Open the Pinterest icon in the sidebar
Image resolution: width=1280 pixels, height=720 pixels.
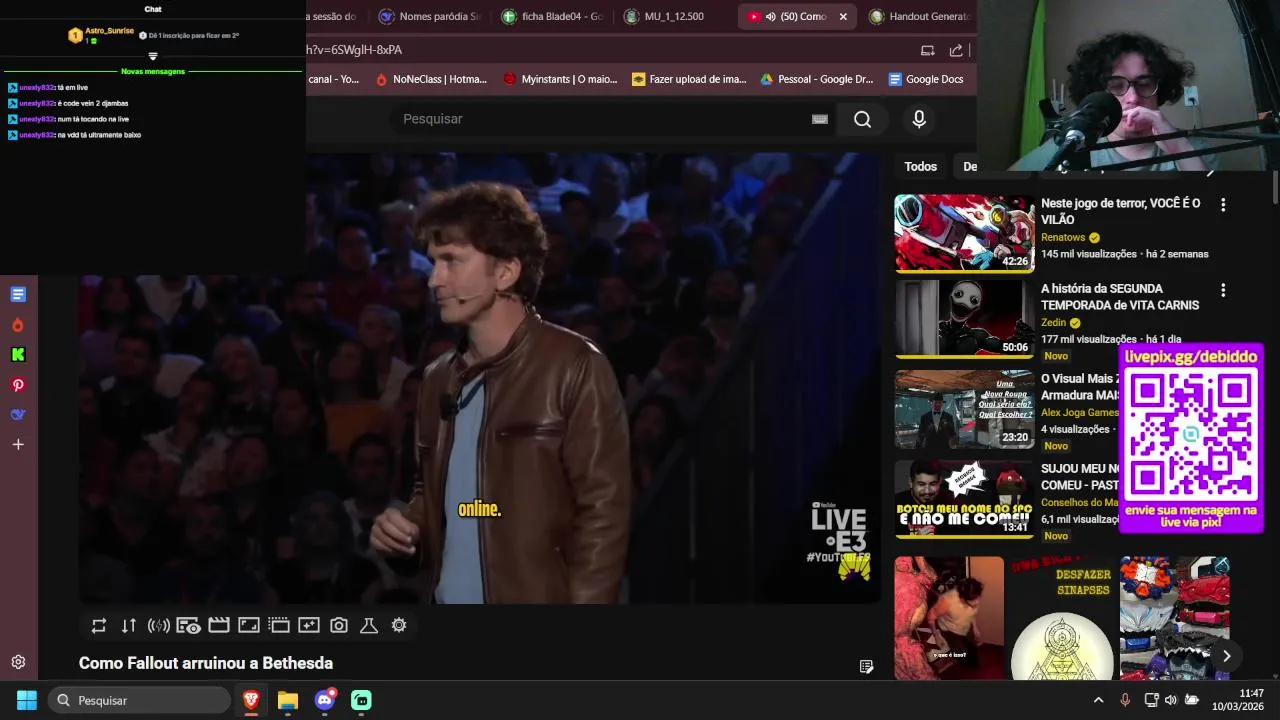click(x=18, y=385)
